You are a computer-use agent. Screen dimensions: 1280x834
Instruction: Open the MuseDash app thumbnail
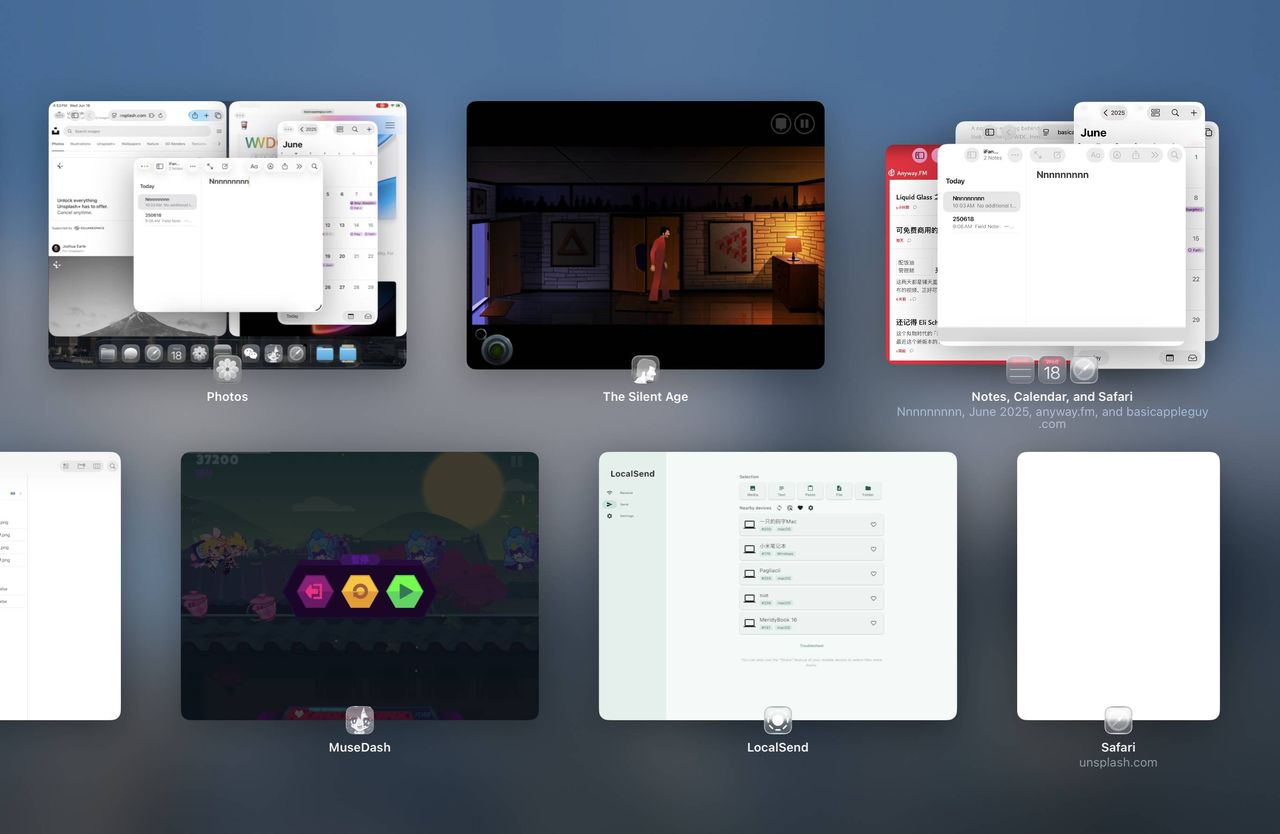tap(359, 585)
